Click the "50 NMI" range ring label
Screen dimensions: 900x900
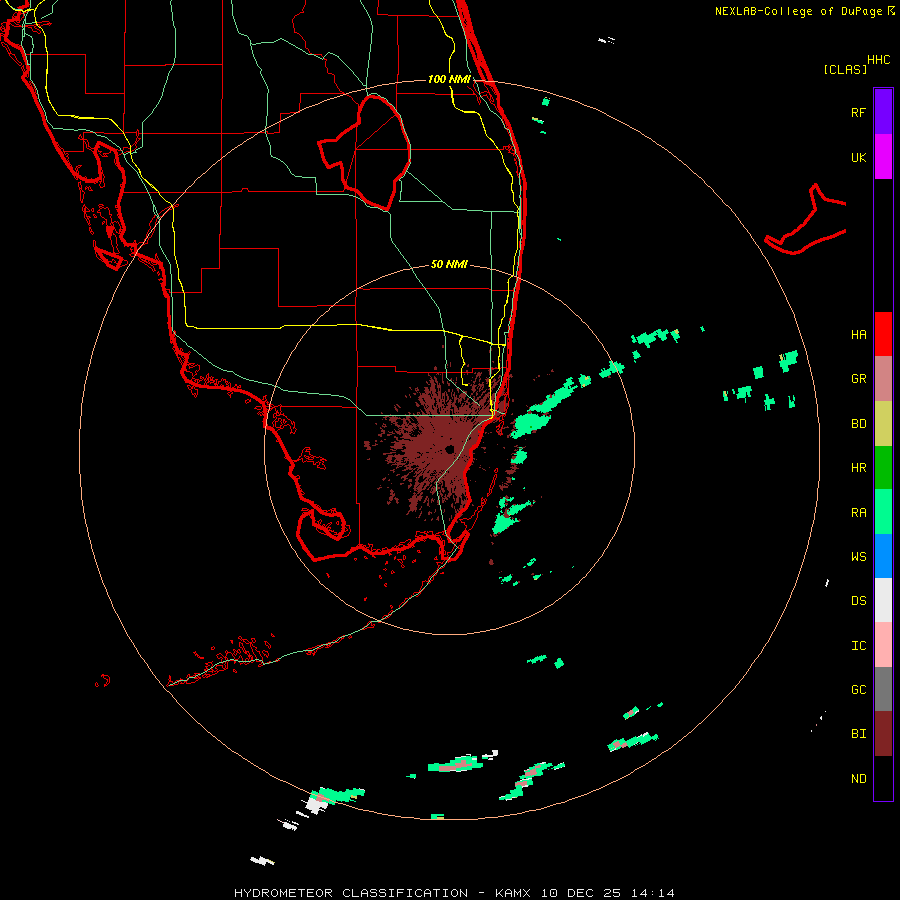tap(449, 264)
